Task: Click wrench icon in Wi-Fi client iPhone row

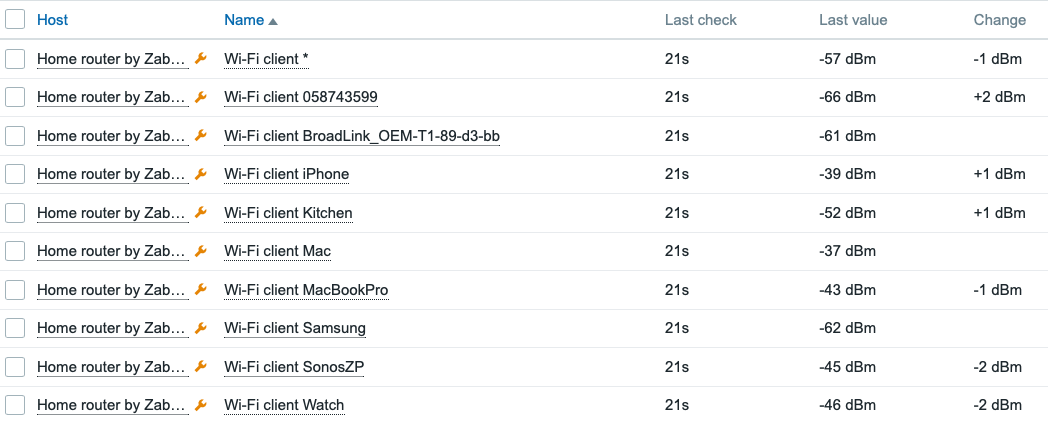Action: click(200, 174)
